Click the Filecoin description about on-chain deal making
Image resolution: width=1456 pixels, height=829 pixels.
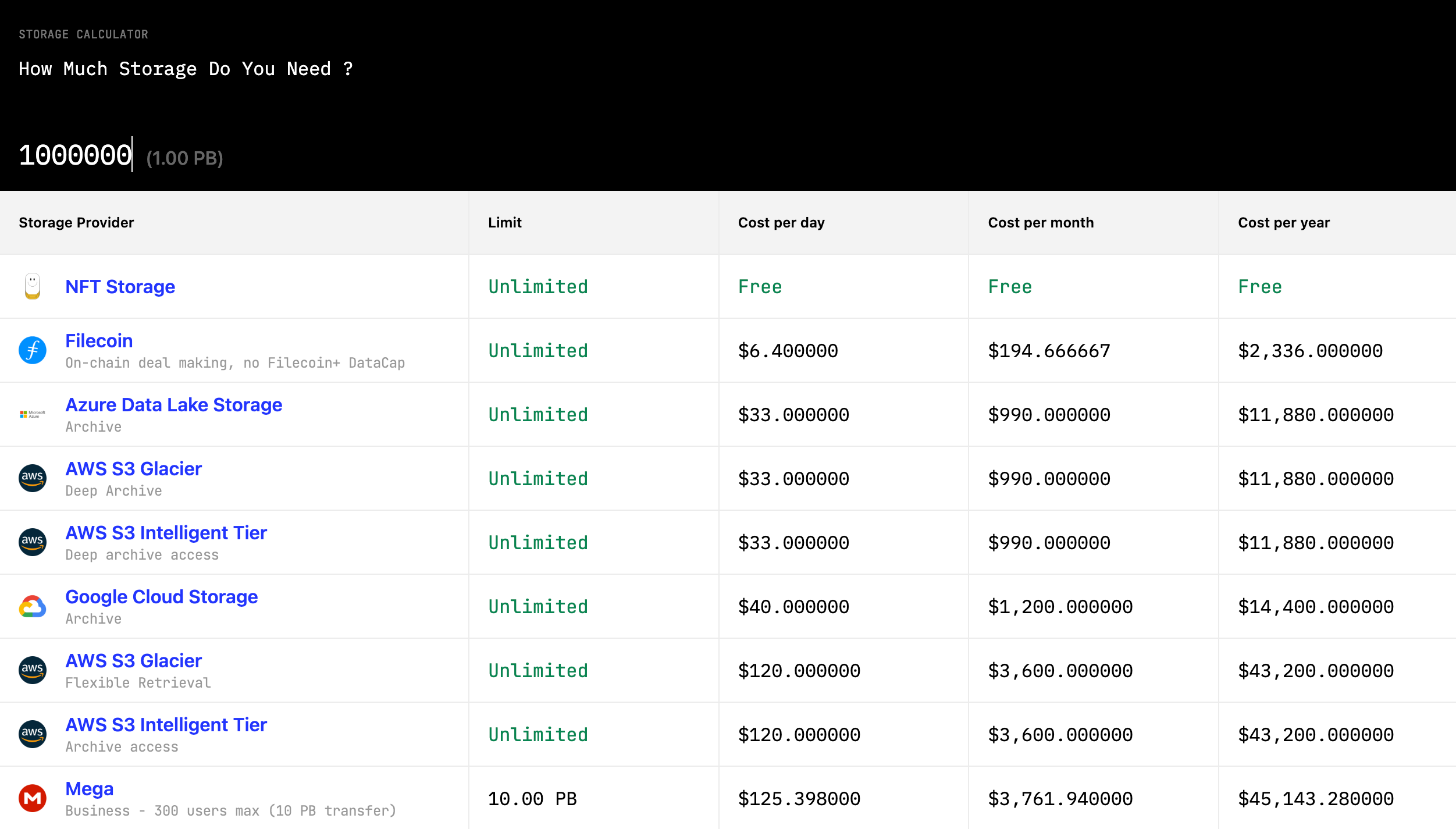(x=235, y=362)
